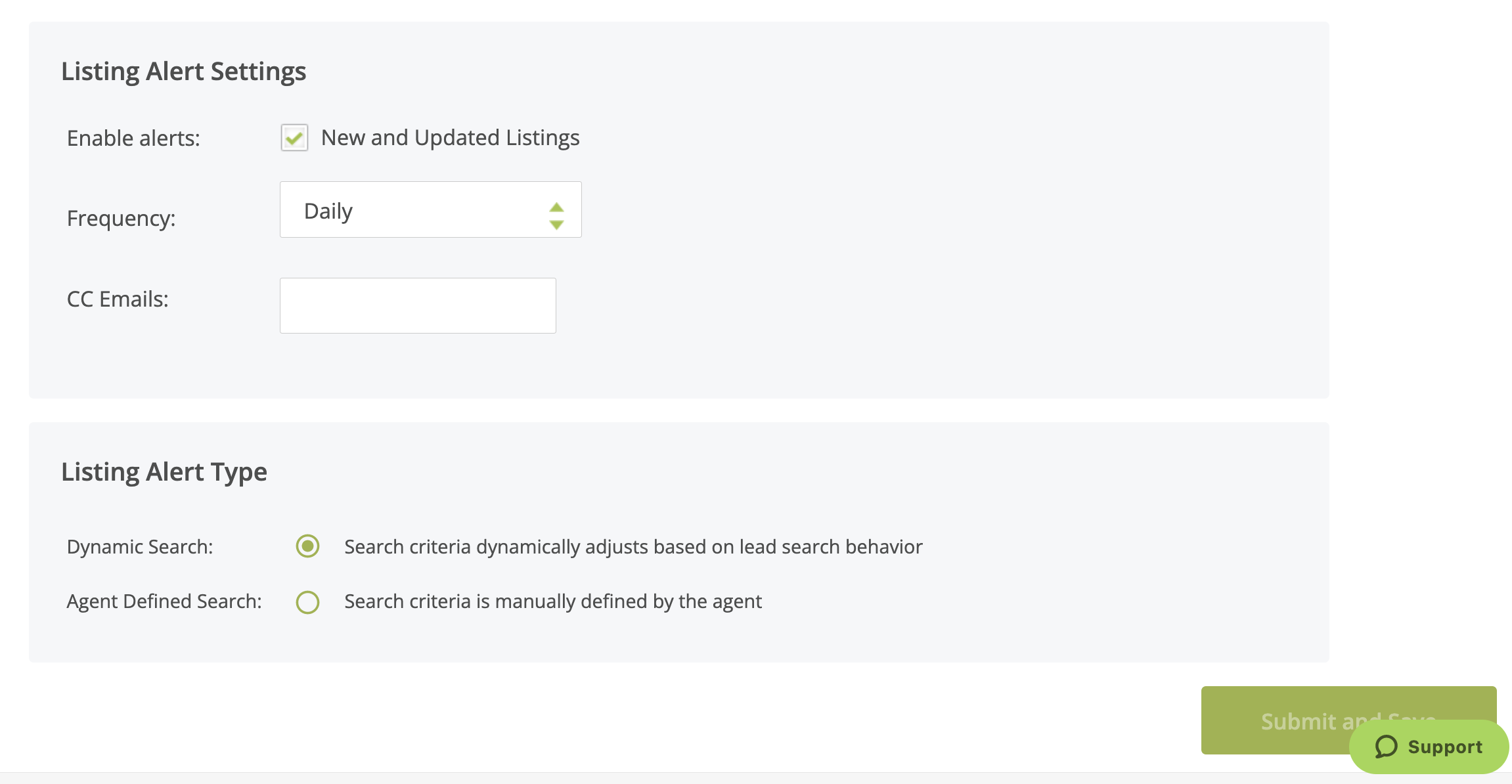This screenshot has width=1512, height=784.
Task: Click the New and Updated Listings label
Action: (x=450, y=138)
